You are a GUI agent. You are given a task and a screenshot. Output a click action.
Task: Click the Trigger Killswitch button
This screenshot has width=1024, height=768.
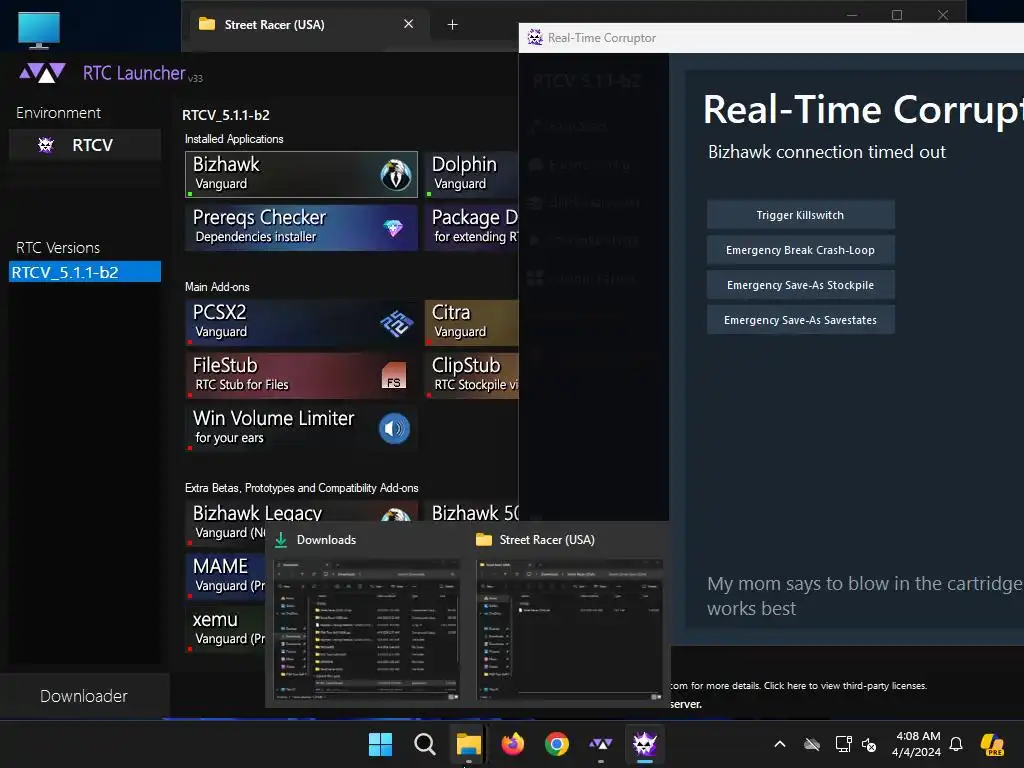tap(801, 215)
